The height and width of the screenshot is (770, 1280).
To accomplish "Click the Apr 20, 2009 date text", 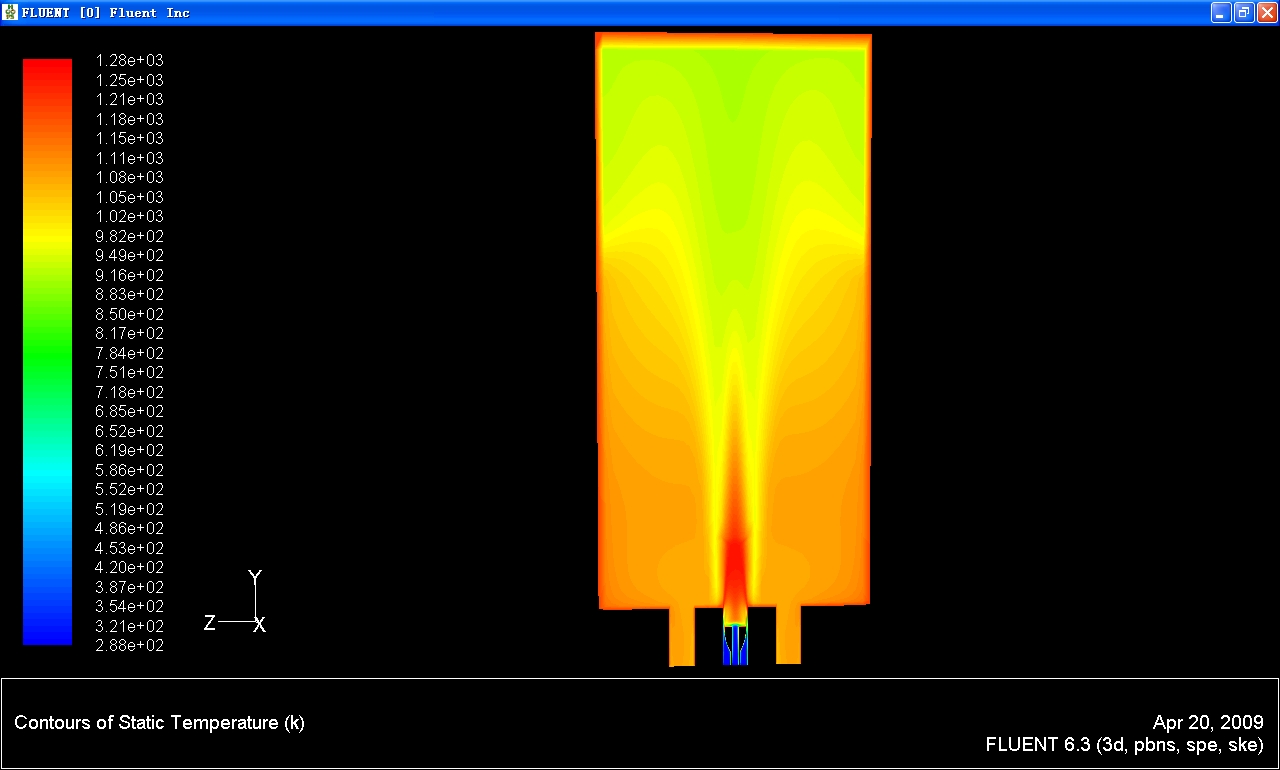I will tap(1208, 722).
